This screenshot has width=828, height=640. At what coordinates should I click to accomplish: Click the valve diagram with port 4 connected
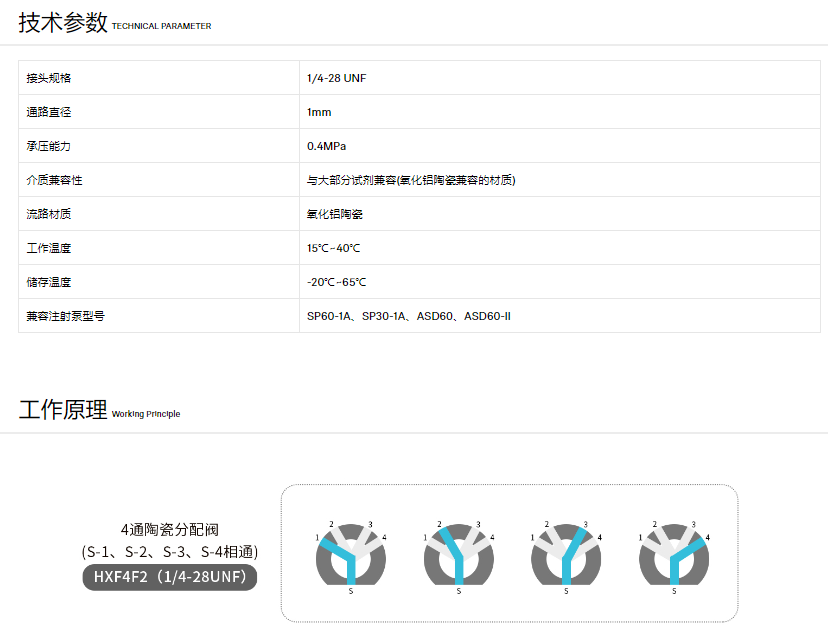674,556
